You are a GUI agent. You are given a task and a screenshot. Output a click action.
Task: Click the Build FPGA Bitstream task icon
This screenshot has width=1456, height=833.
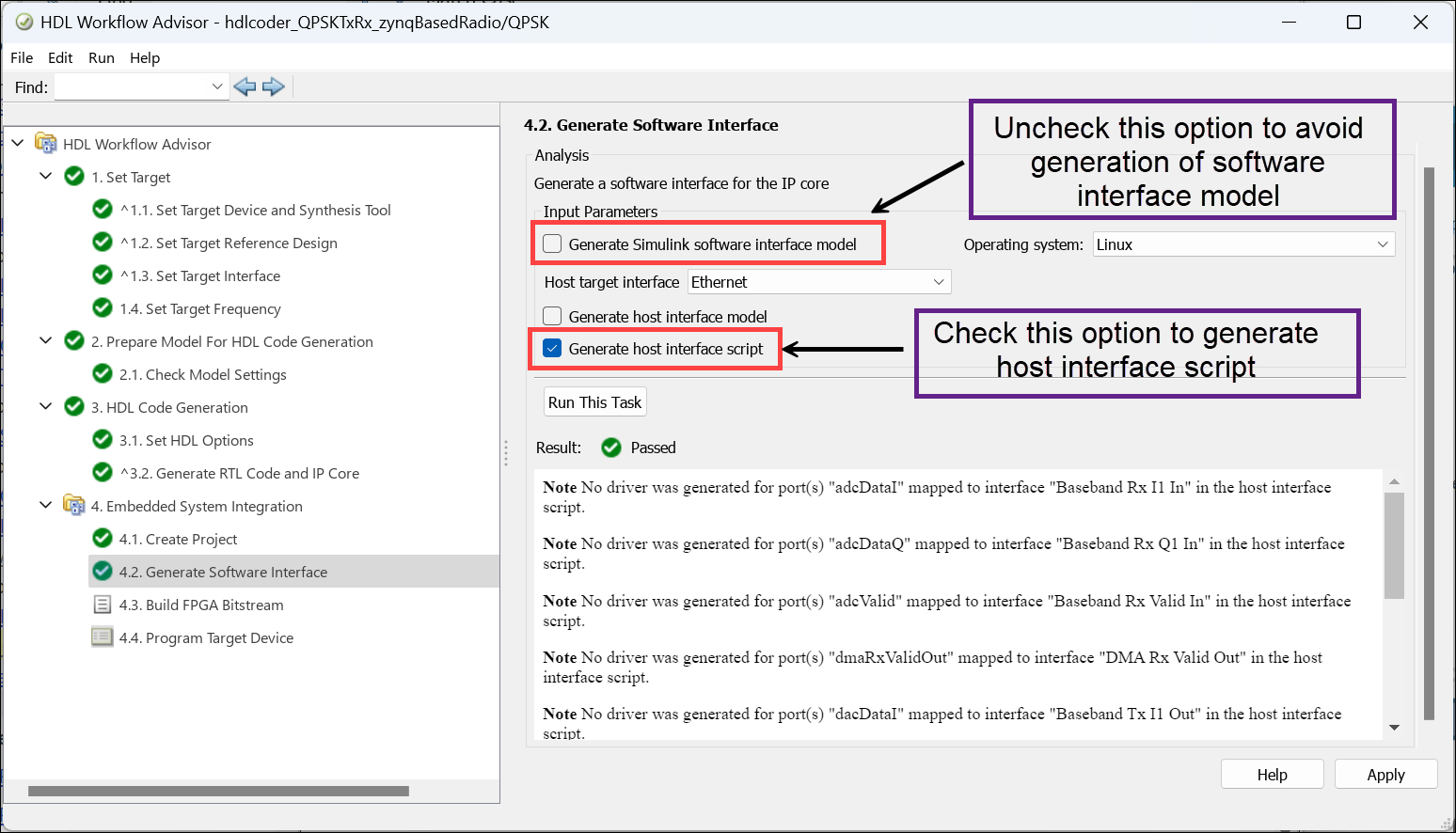pos(103,605)
